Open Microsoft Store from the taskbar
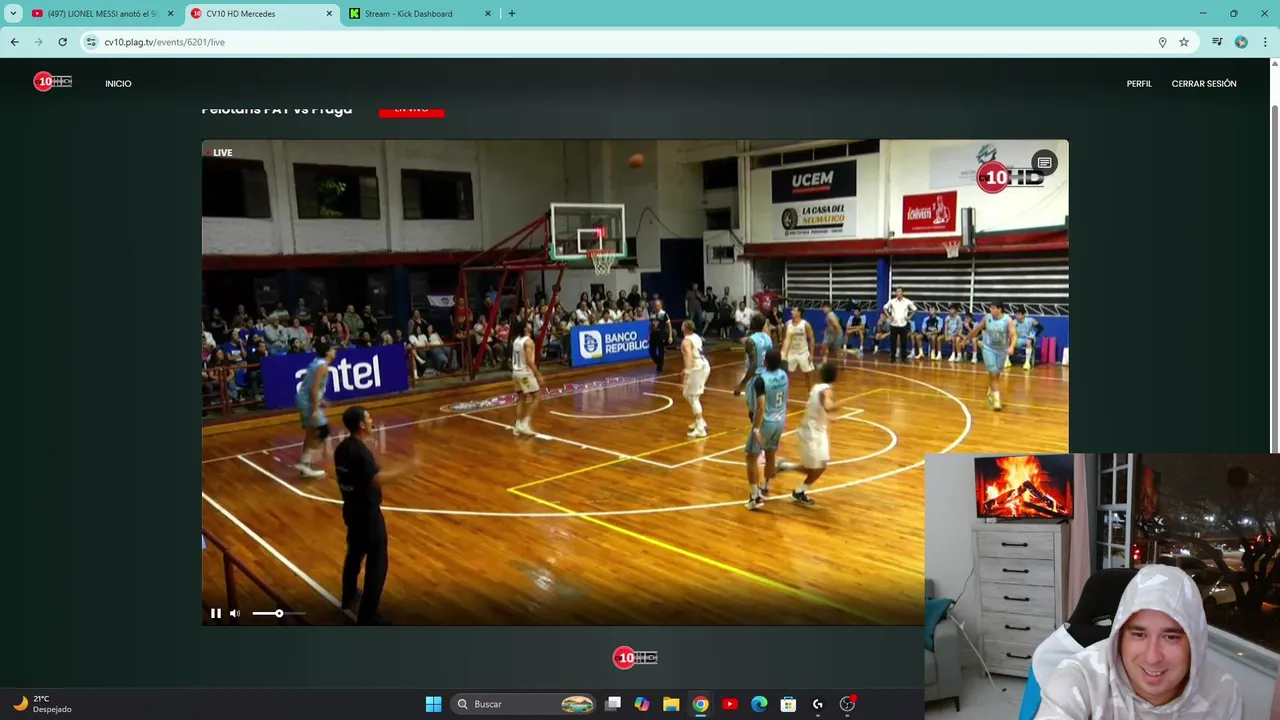The height and width of the screenshot is (720, 1280). (x=788, y=704)
